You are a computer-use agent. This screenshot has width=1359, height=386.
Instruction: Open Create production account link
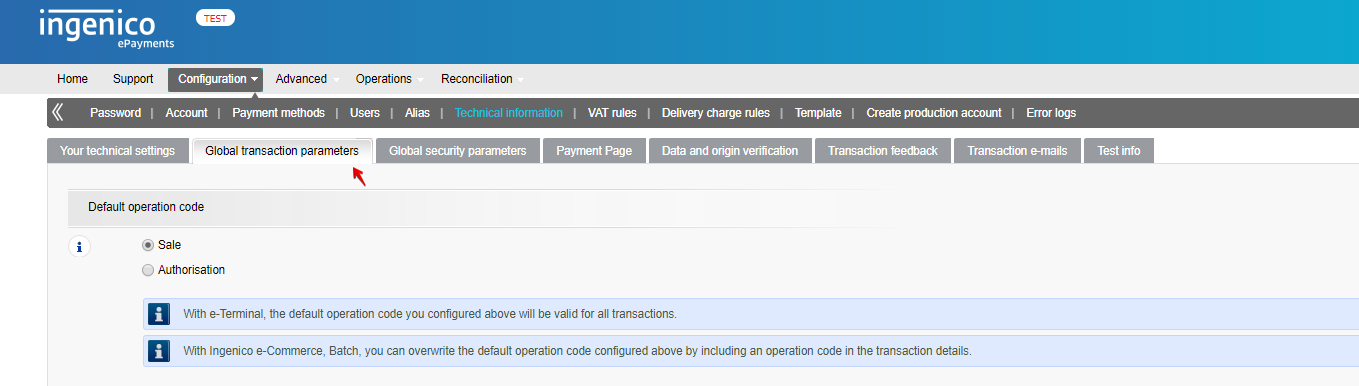tap(934, 113)
